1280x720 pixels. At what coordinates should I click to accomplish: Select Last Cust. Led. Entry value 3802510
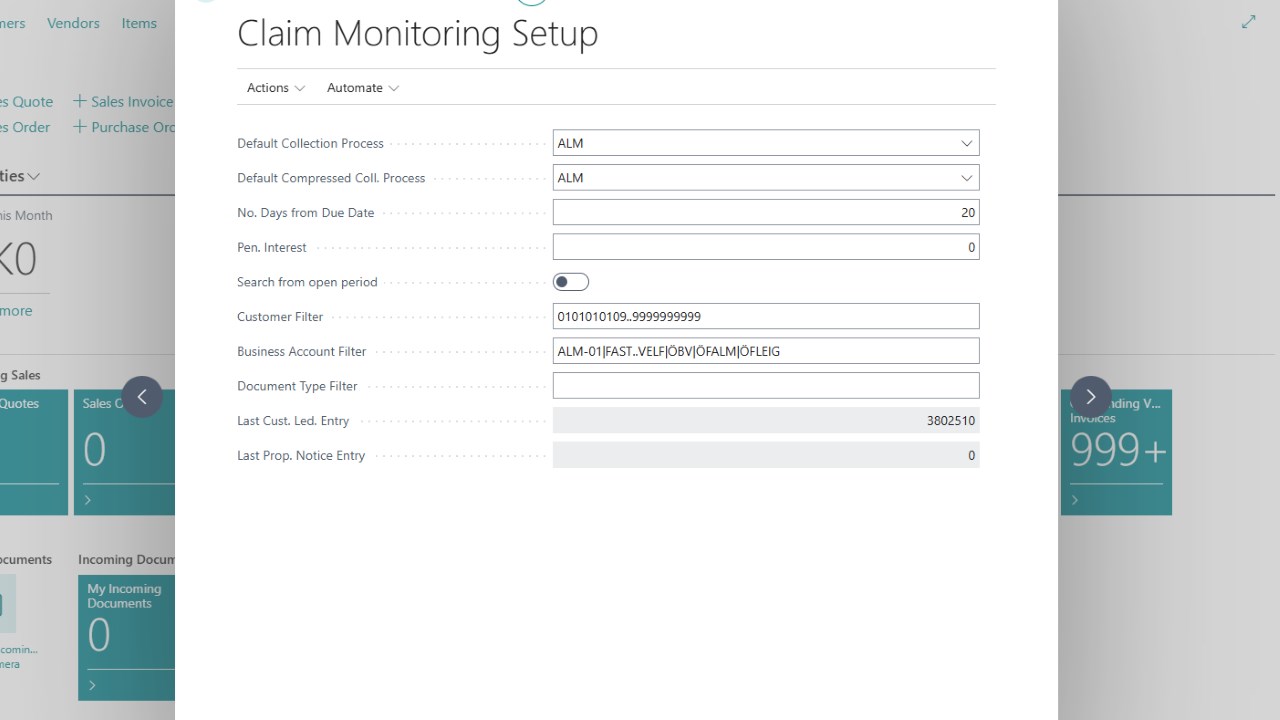[766, 421]
